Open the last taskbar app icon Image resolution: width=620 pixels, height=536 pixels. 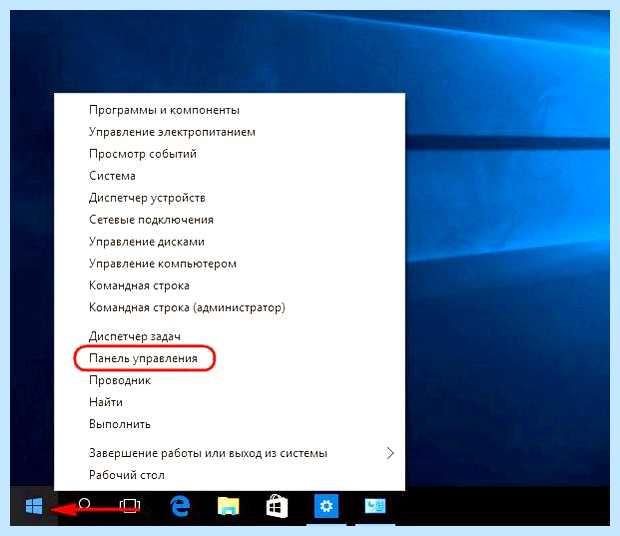(x=374, y=506)
